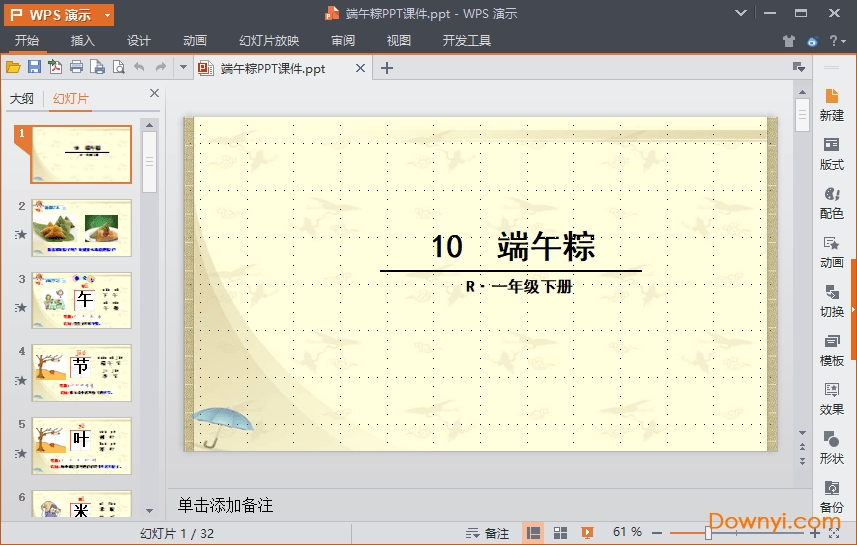Open a new document tab with the plus
The height and width of the screenshot is (545, 857).
[x=387, y=68]
